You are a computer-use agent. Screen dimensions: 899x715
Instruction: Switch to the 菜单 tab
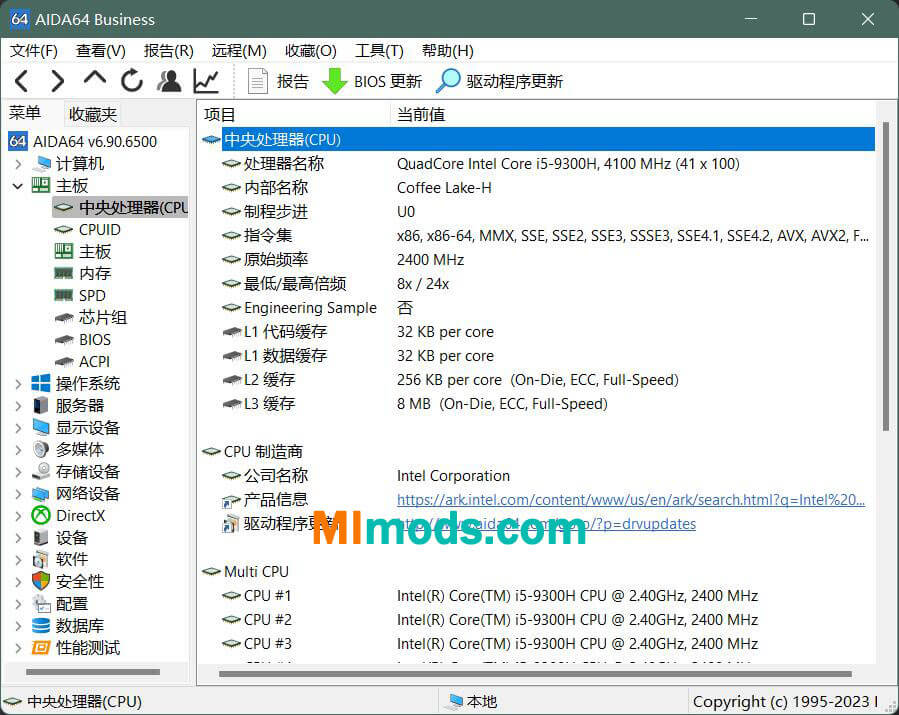tap(25, 113)
